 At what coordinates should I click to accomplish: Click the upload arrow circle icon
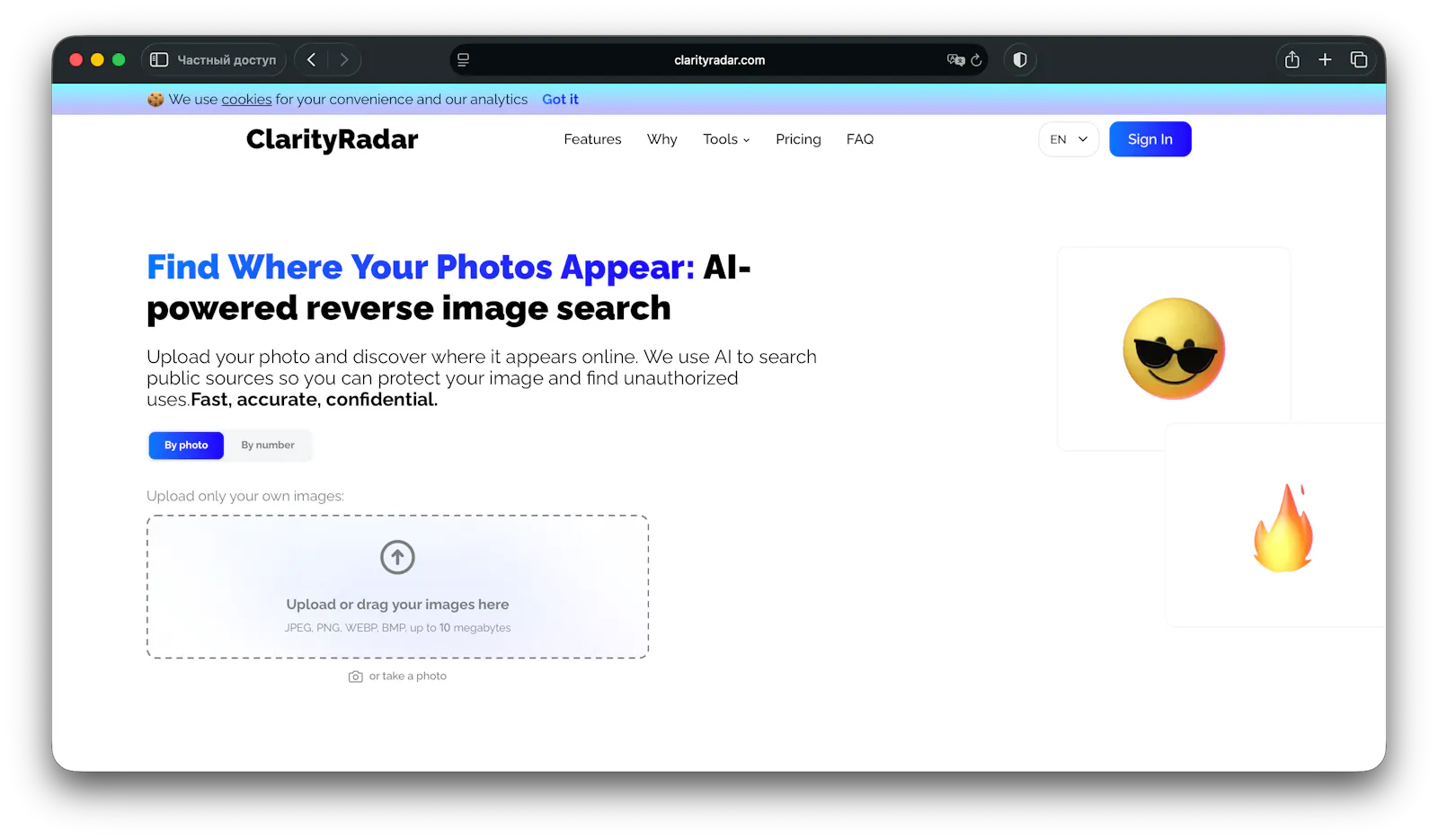(x=397, y=557)
